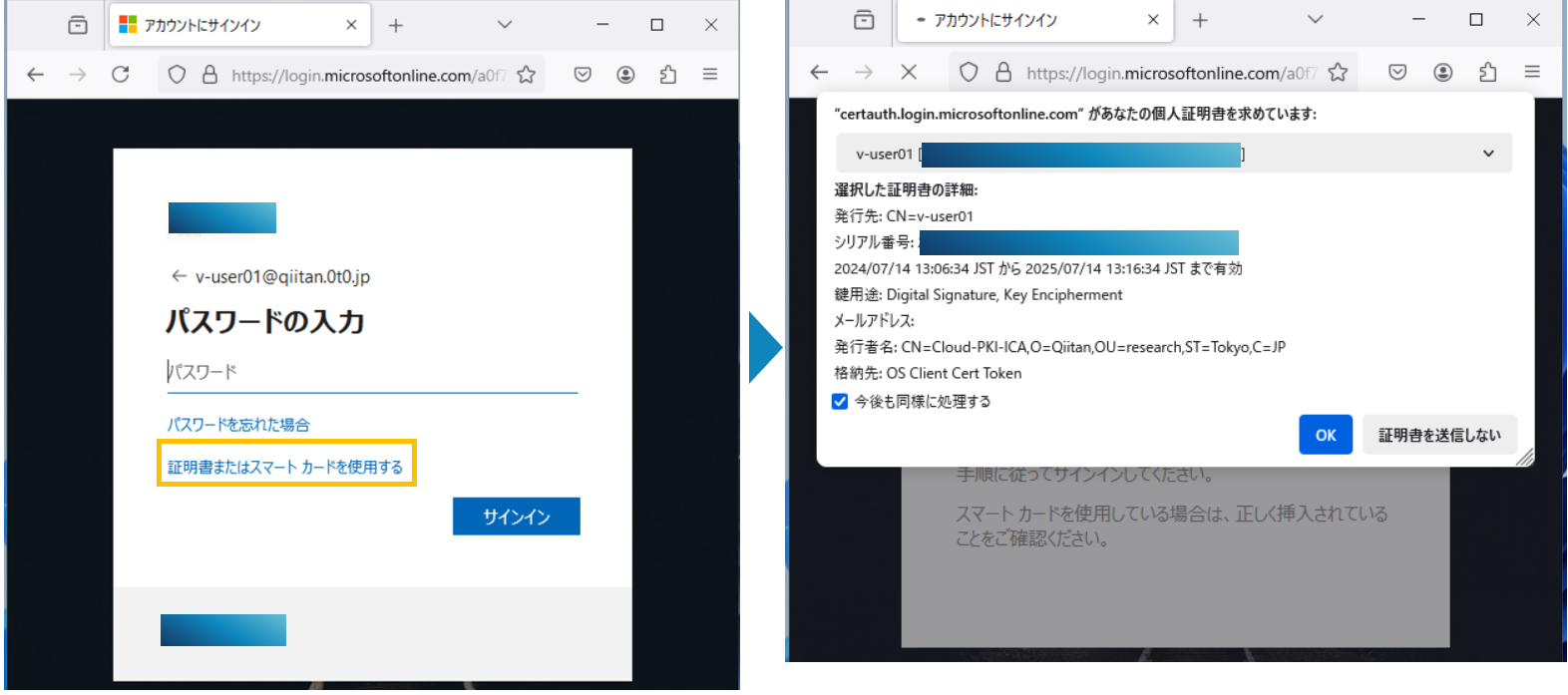Click 証明書を送信しない button
1568x695 pixels.
[x=1439, y=435]
